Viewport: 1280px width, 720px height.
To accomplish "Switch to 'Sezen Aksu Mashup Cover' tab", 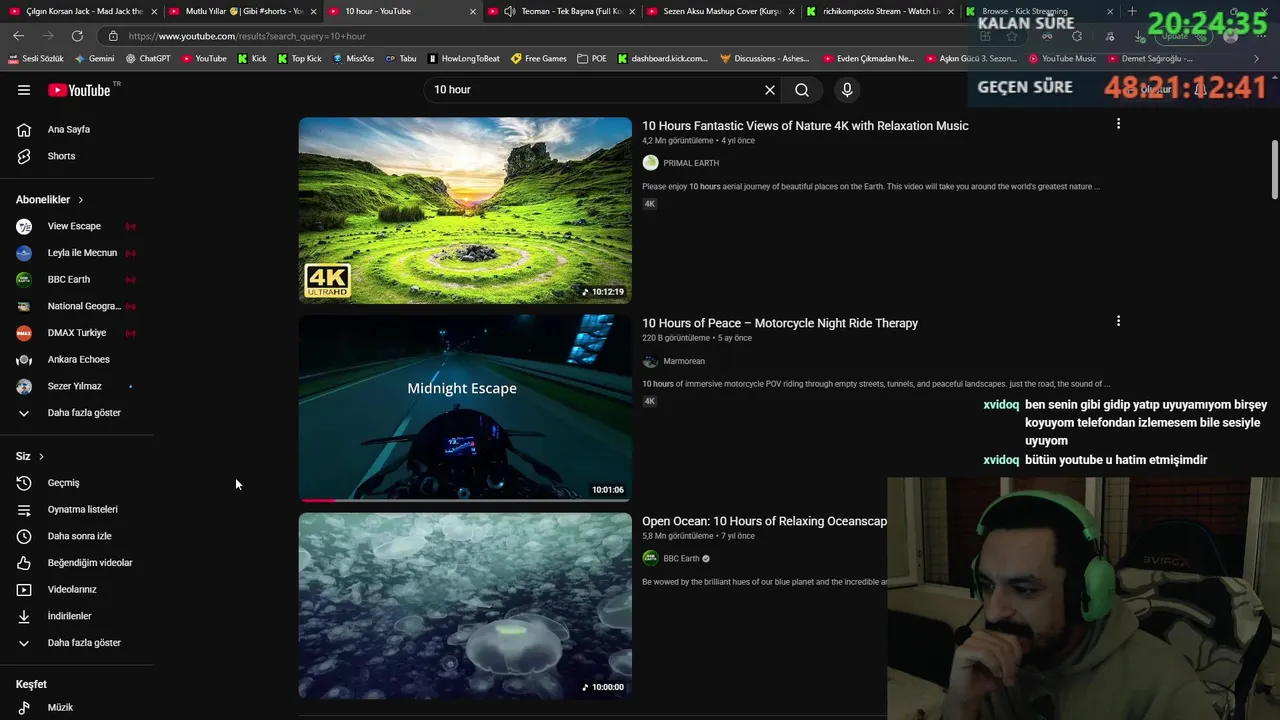I will click(721, 11).
